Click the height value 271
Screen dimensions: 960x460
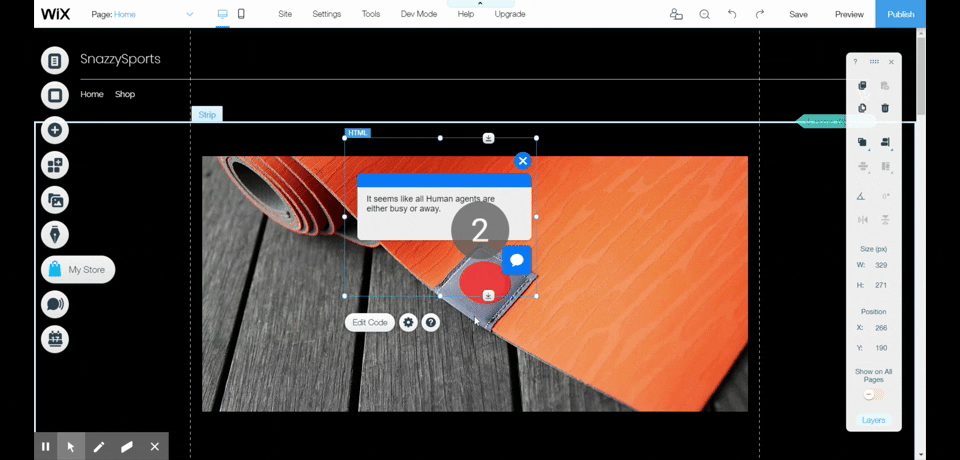coord(880,285)
